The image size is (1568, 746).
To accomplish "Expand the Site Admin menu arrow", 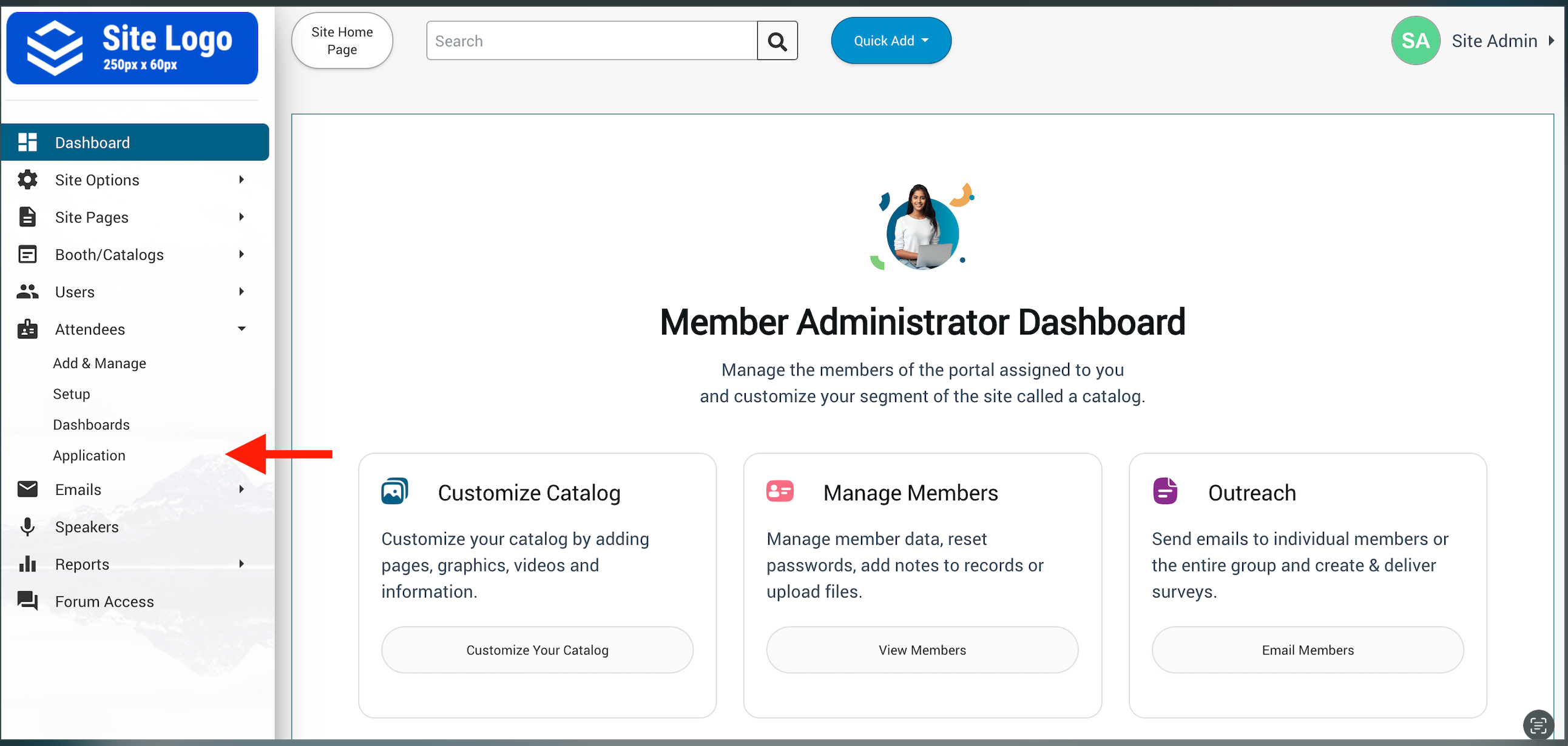I will pyautogui.click(x=1552, y=41).
